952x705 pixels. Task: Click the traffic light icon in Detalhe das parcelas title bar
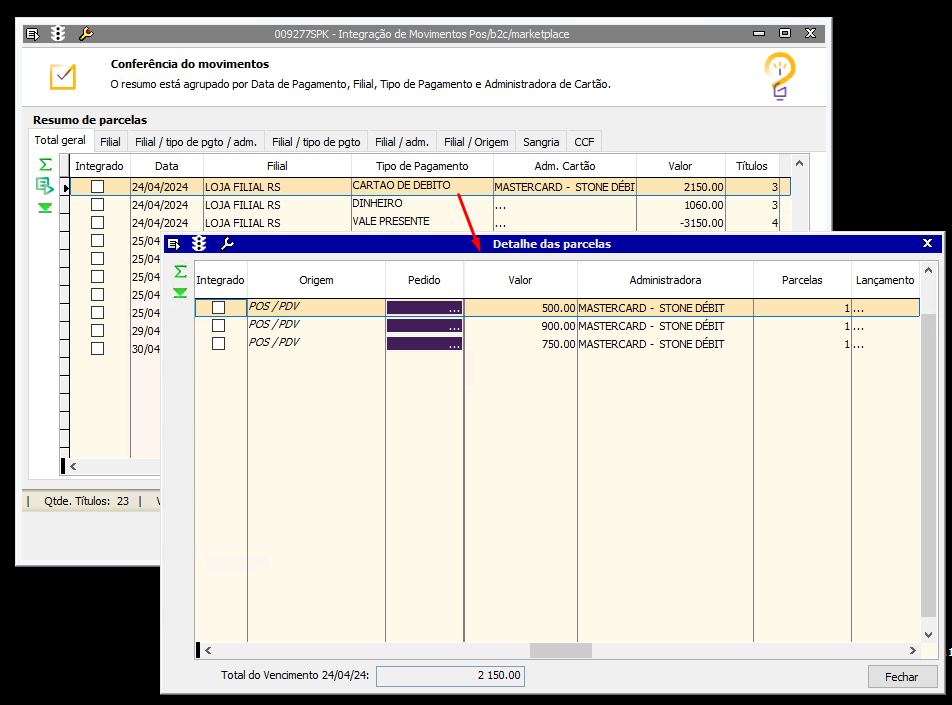coord(199,244)
